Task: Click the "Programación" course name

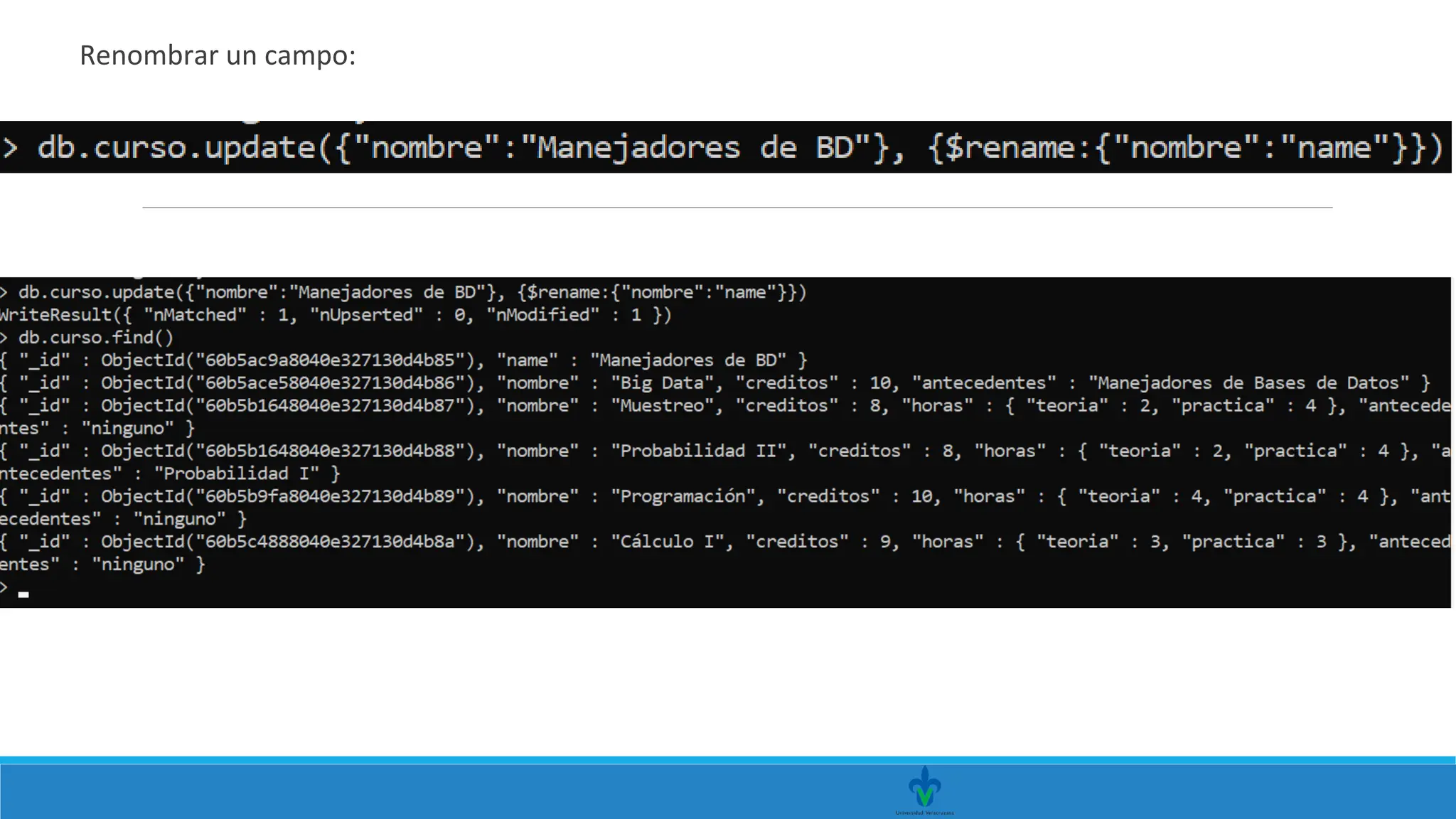Action: [682, 496]
